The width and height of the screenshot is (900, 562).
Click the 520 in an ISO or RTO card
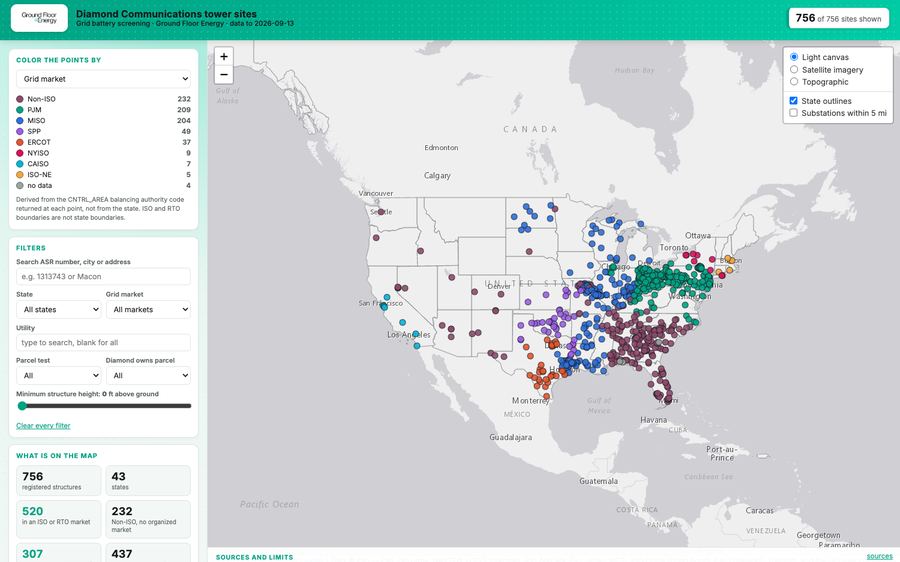coord(59,519)
